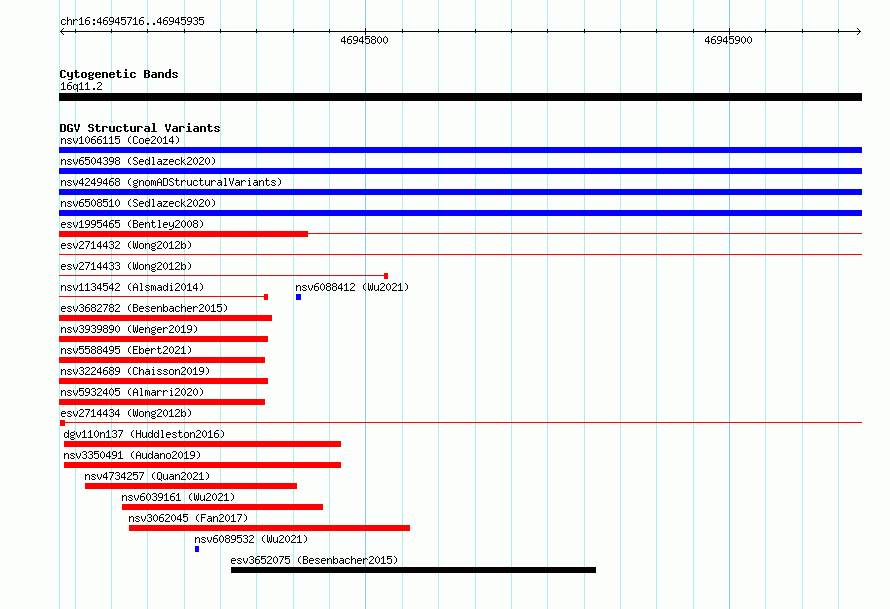Click the Cytogenetic Bands track title
Viewport: 890px width, 609px height.
tap(119, 74)
